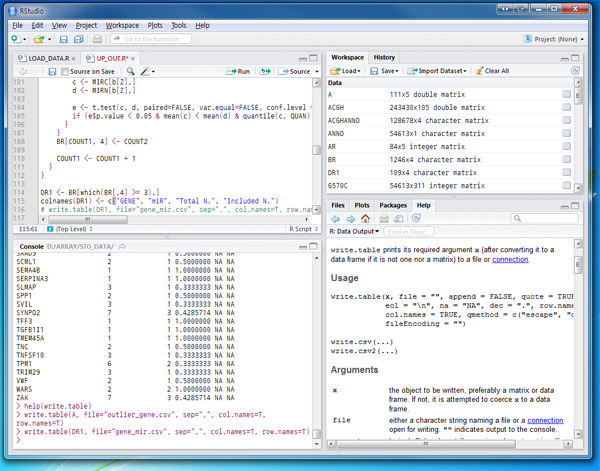Open the Save dropdown in Workspace
600x471 pixels.
point(385,71)
